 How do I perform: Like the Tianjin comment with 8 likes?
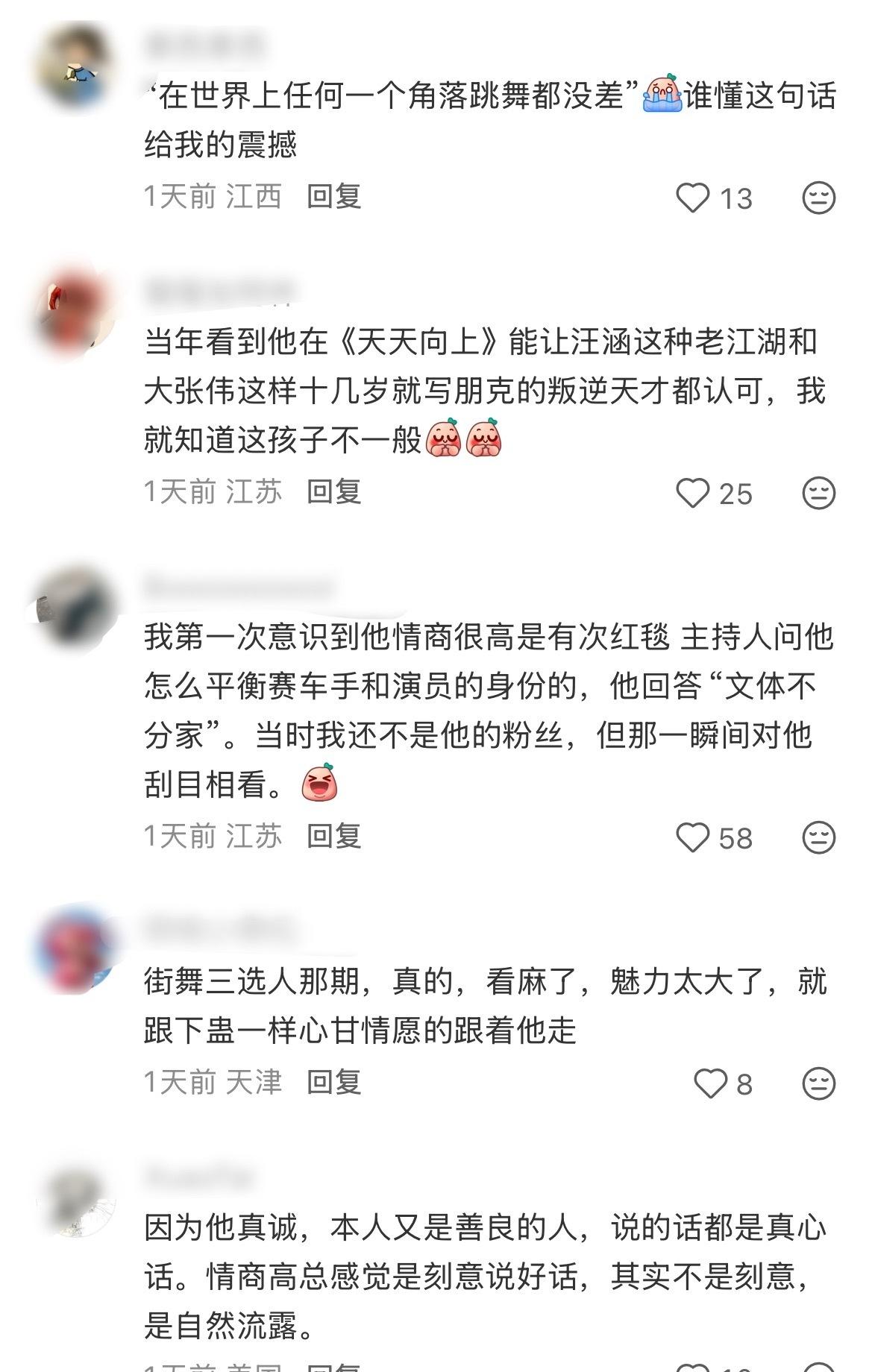point(710,1083)
